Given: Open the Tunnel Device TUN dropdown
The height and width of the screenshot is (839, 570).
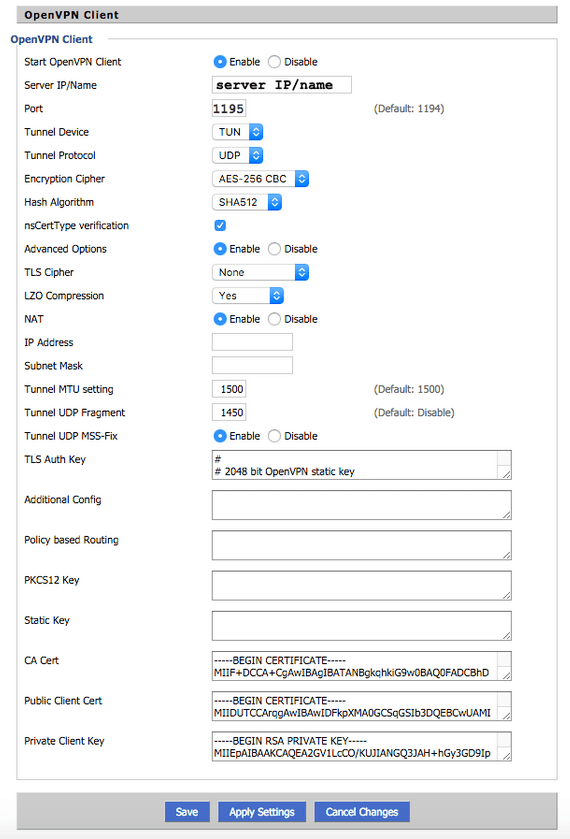Looking at the screenshot, I should click(238, 132).
